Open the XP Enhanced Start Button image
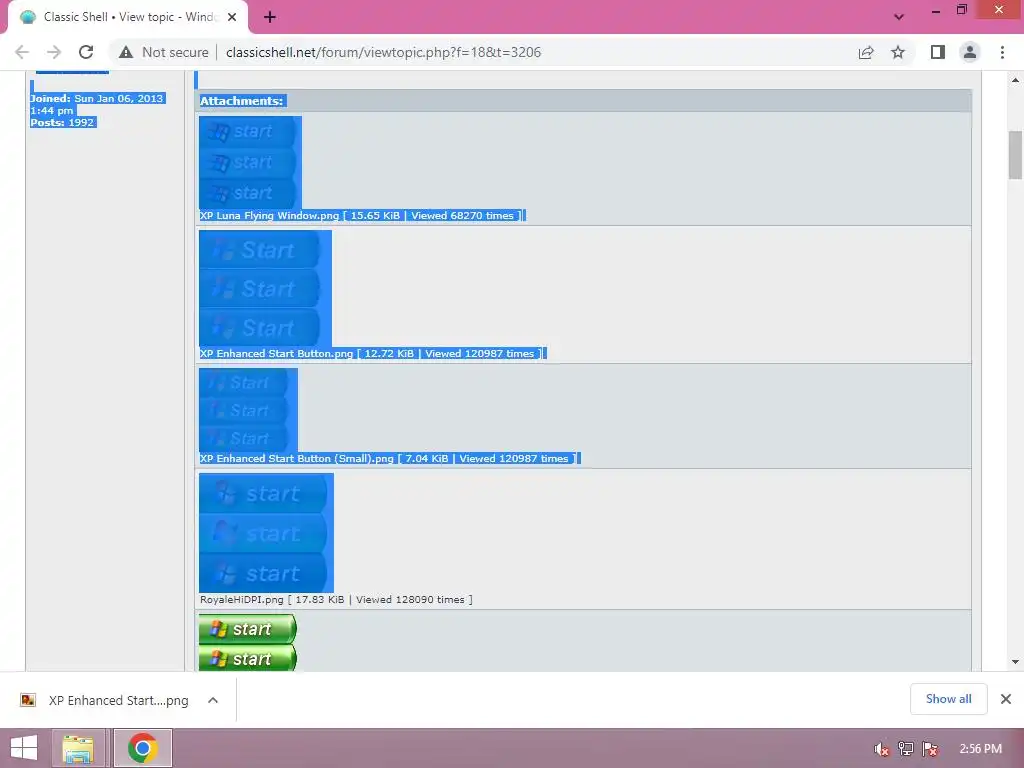The width and height of the screenshot is (1024, 768). pos(265,289)
